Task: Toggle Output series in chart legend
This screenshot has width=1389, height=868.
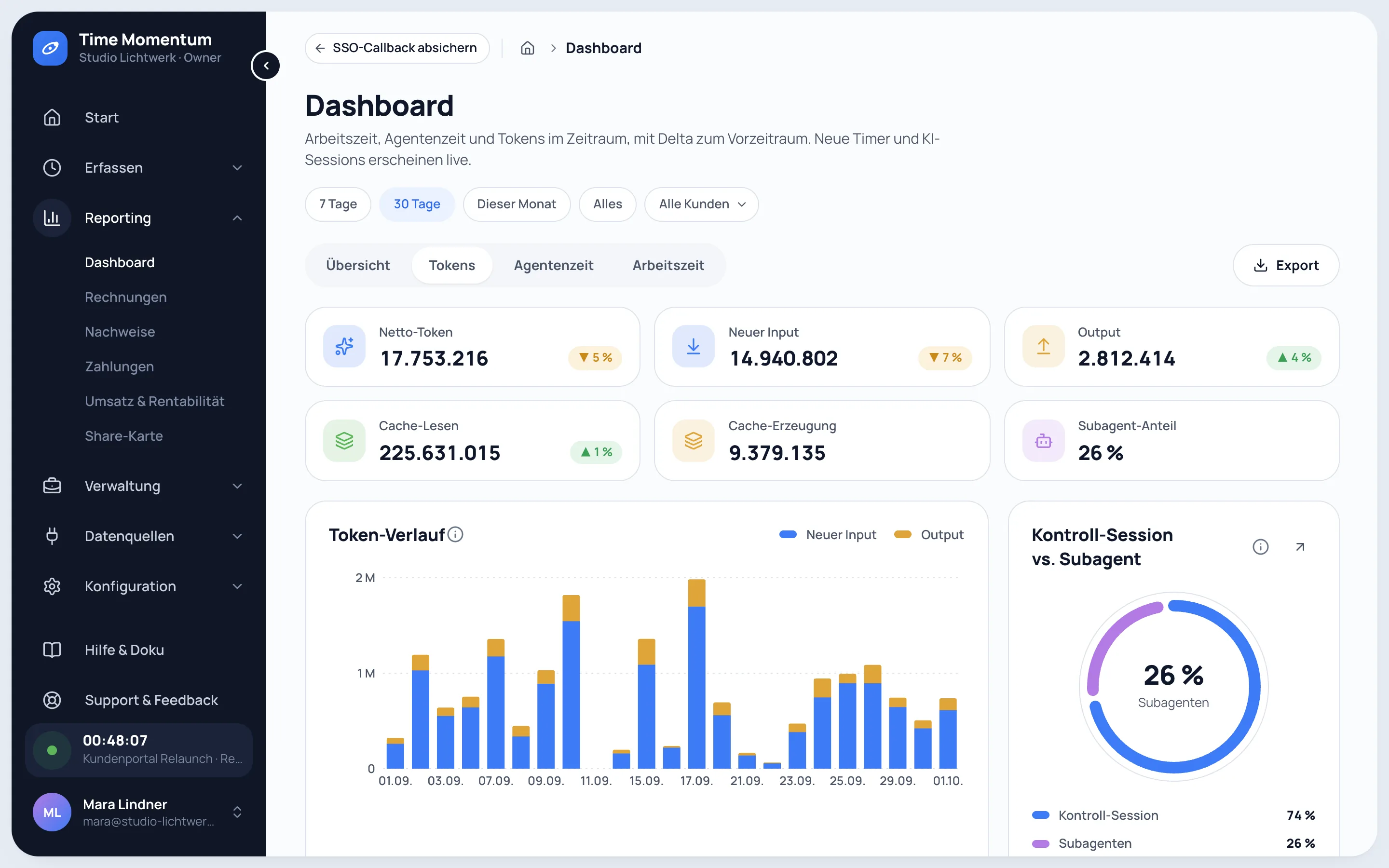Action: 929,534
